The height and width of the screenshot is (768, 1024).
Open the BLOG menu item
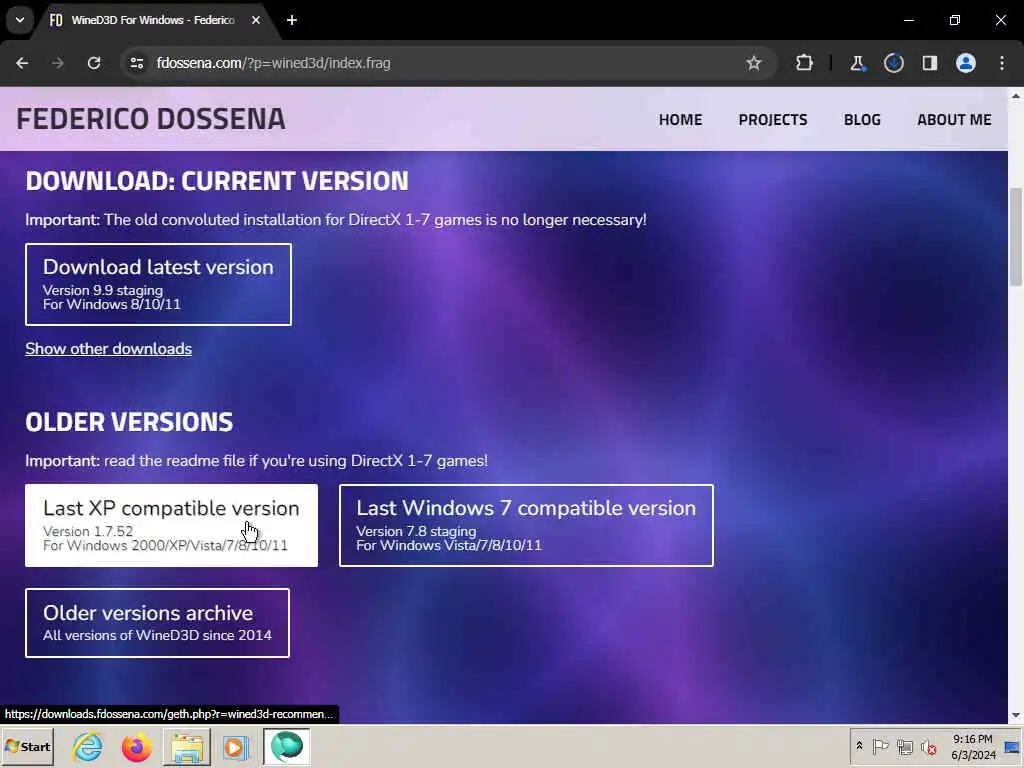862,120
